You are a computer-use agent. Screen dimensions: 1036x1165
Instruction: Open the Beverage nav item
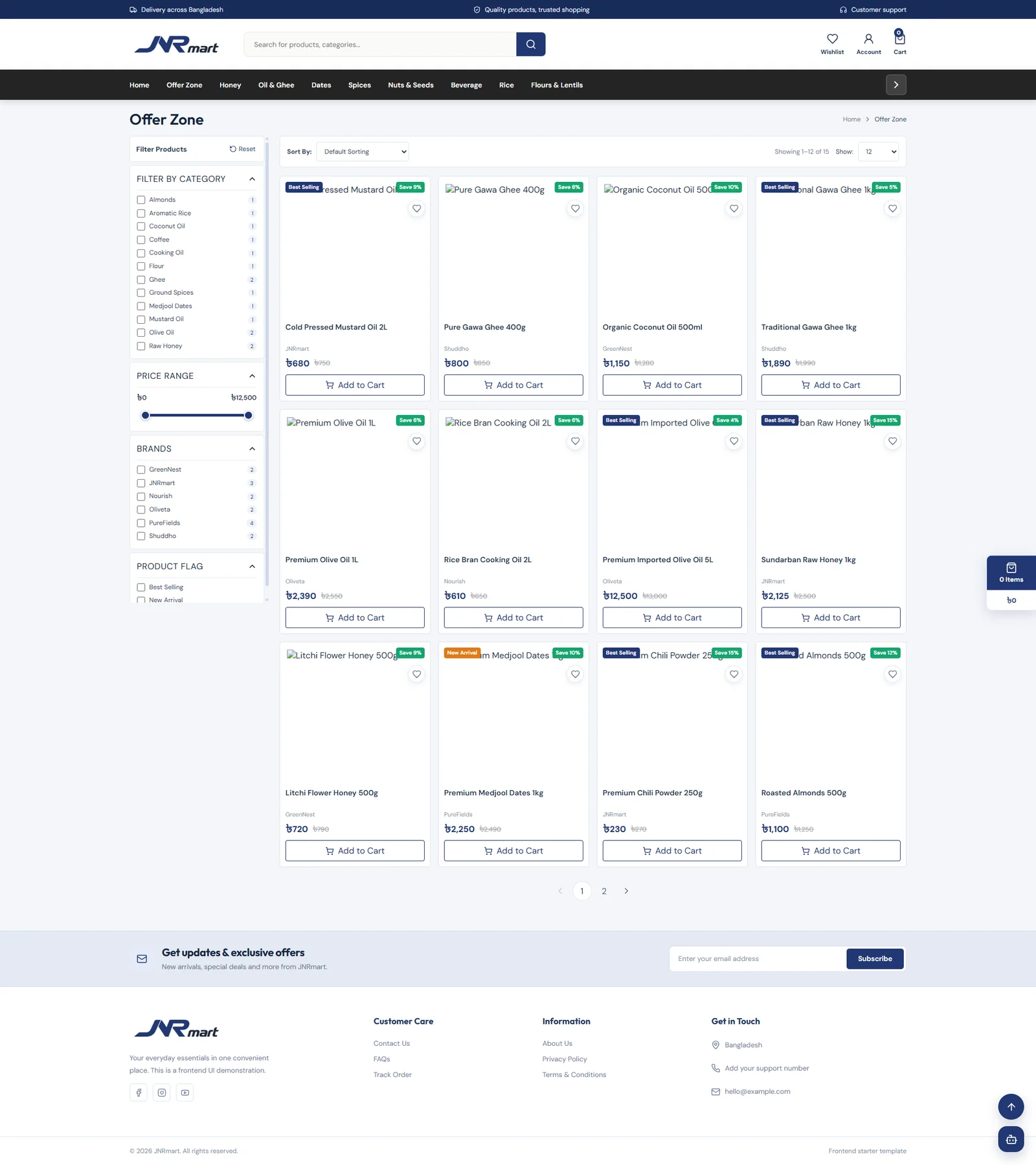(x=466, y=85)
